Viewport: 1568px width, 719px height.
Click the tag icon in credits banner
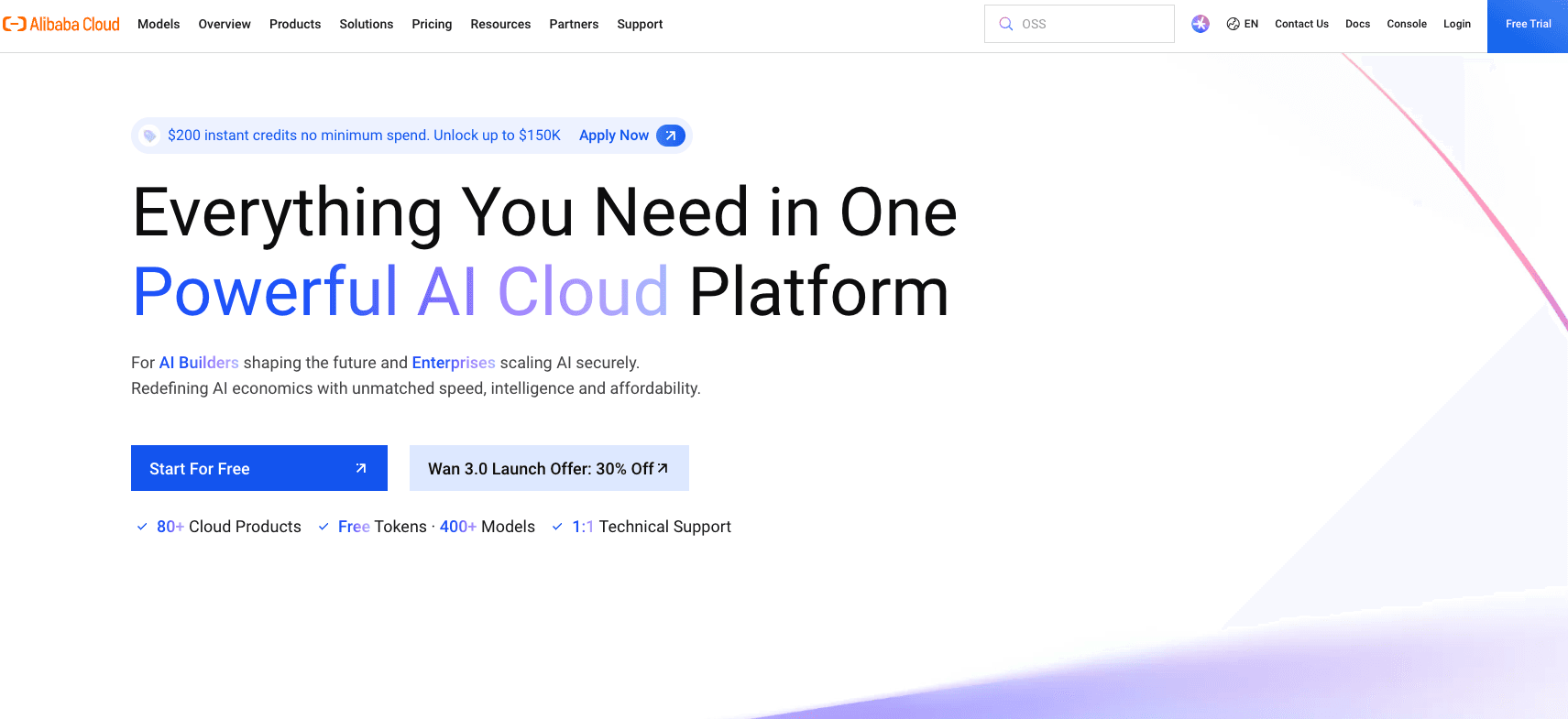[x=149, y=136]
